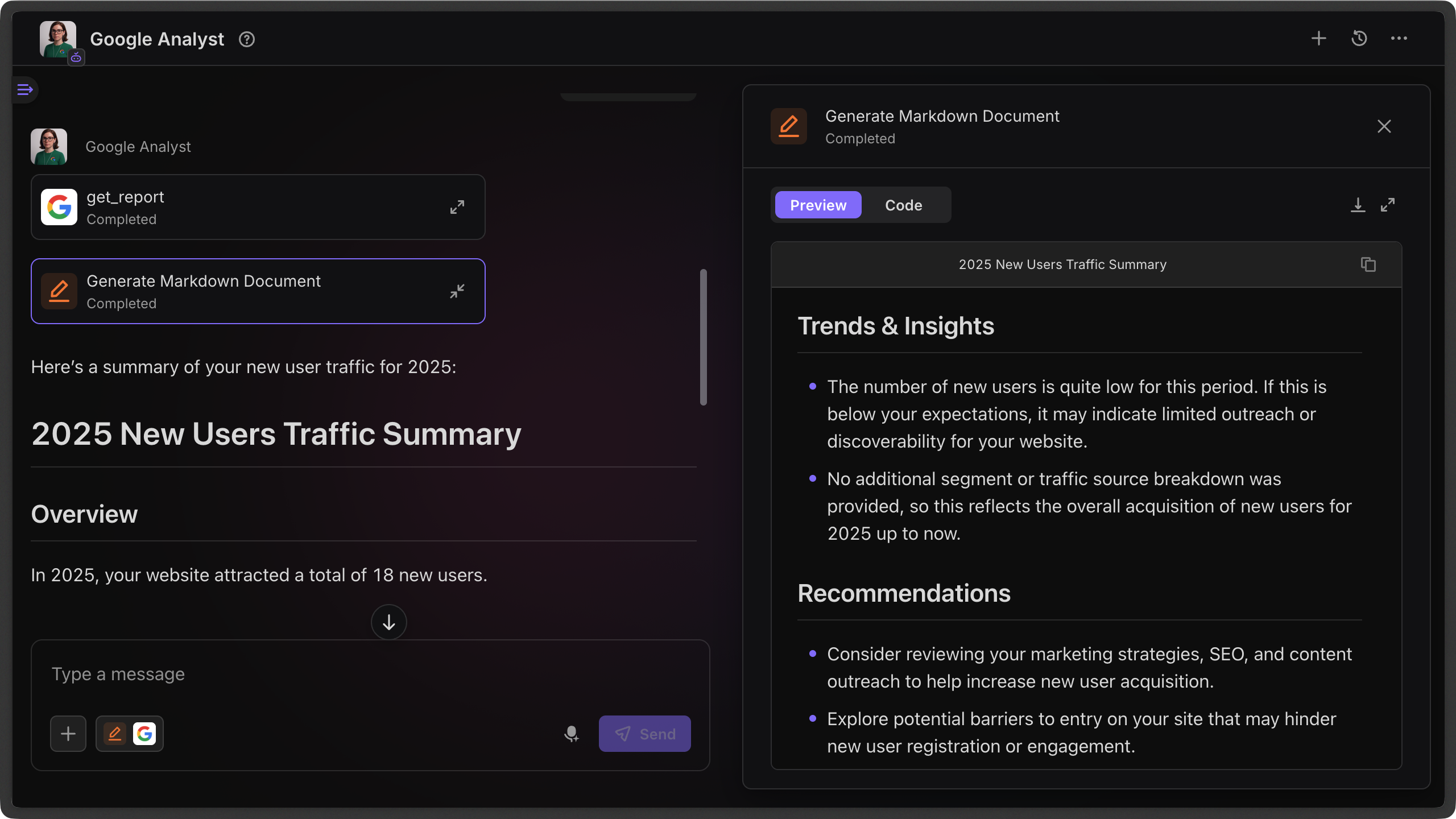The image size is (1456, 819).
Task: Collapse the Generate Markdown Document card
Action: 457,291
